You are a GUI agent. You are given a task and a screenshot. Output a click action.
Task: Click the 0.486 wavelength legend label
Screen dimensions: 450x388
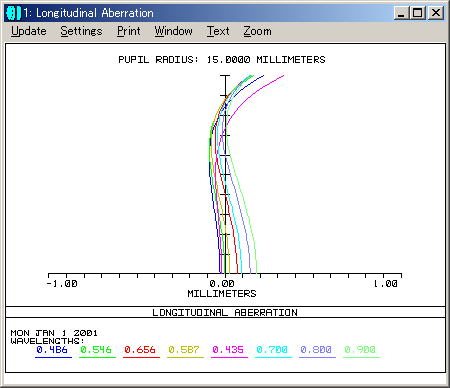click(x=52, y=350)
